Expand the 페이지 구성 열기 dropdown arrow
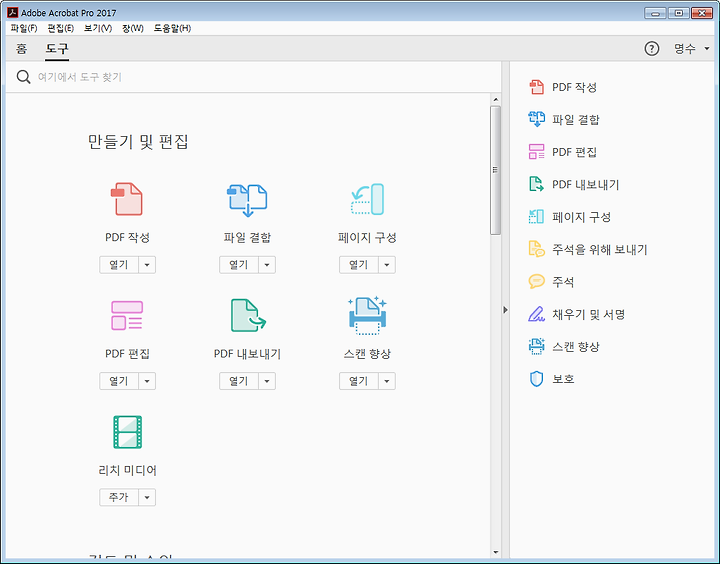The image size is (720, 564). point(387,265)
